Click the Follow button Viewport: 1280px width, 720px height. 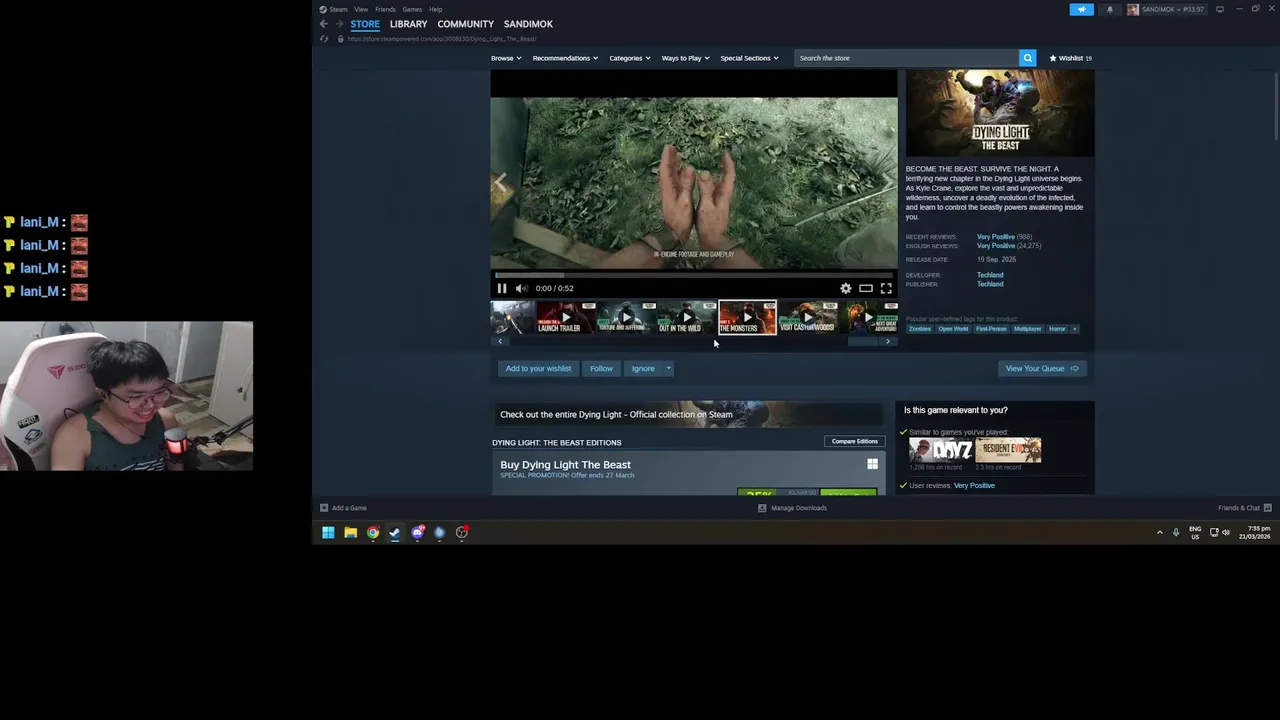coord(601,369)
